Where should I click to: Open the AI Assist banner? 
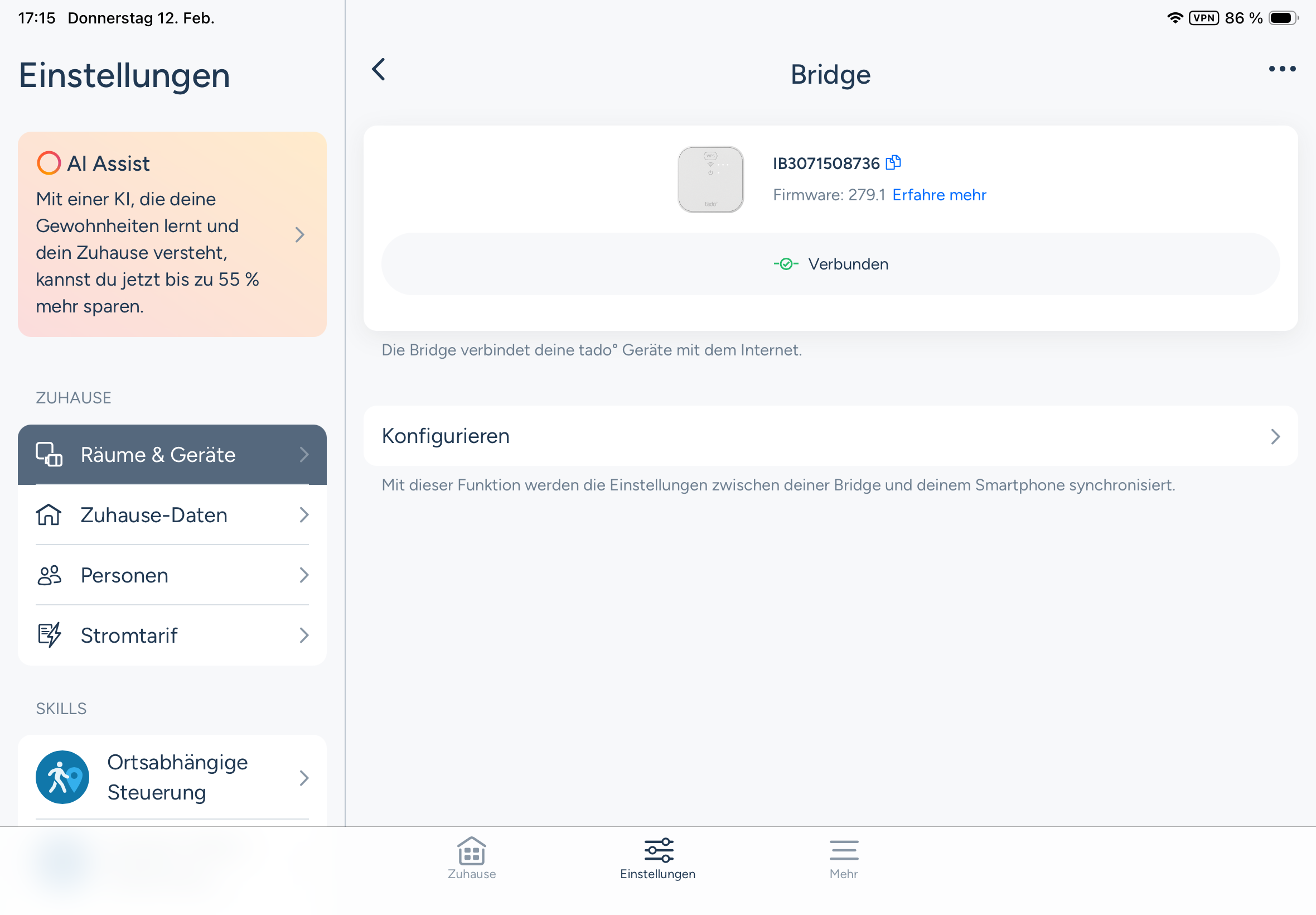point(172,234)
